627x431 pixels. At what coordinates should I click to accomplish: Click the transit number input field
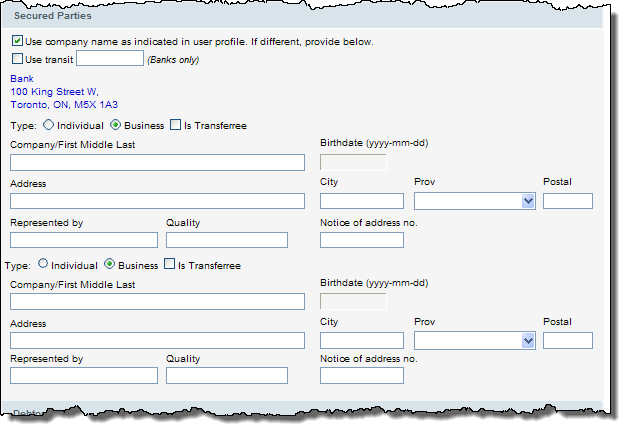coord(110,59)
